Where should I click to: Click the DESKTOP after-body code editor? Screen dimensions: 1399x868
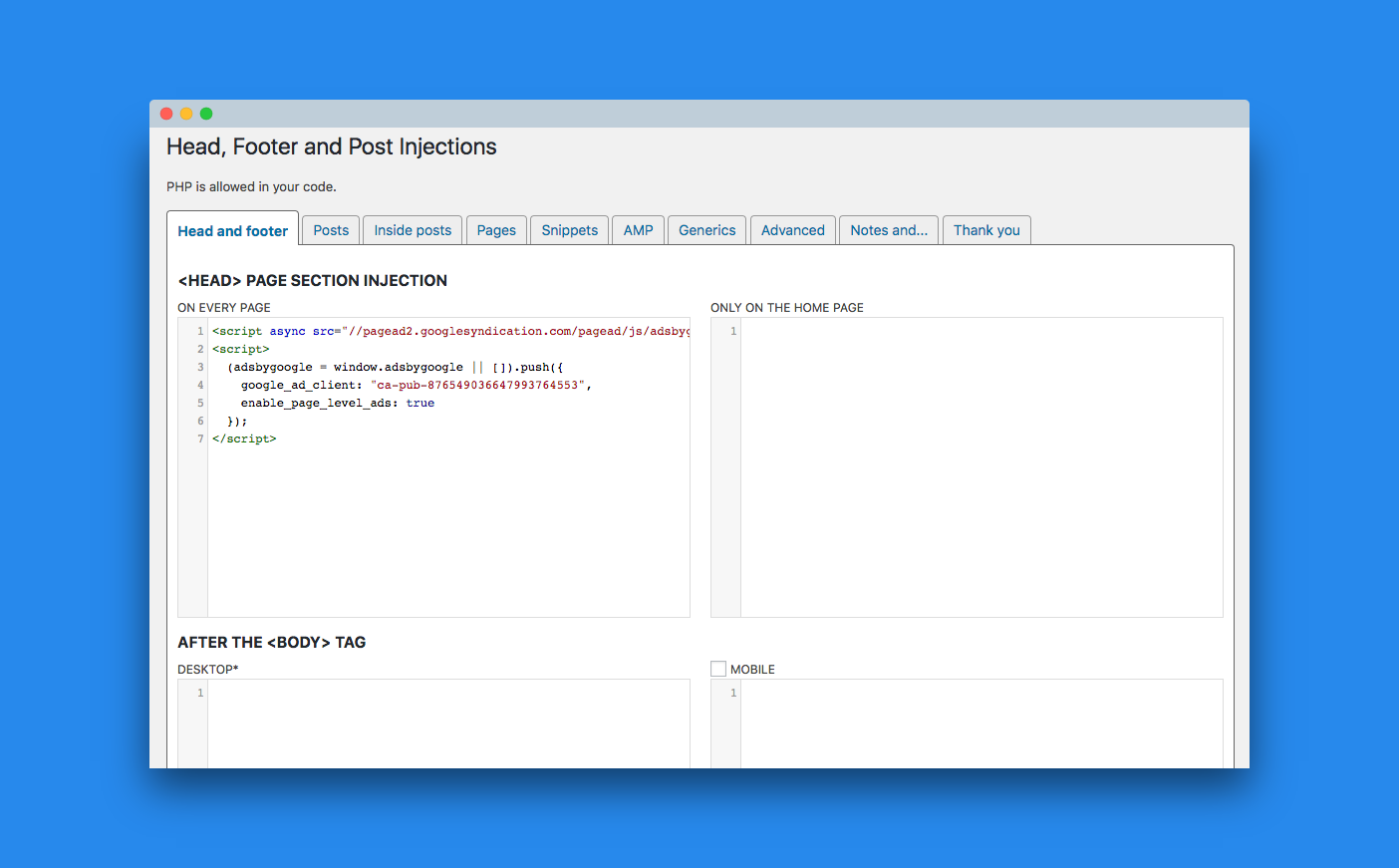(433, 723)
